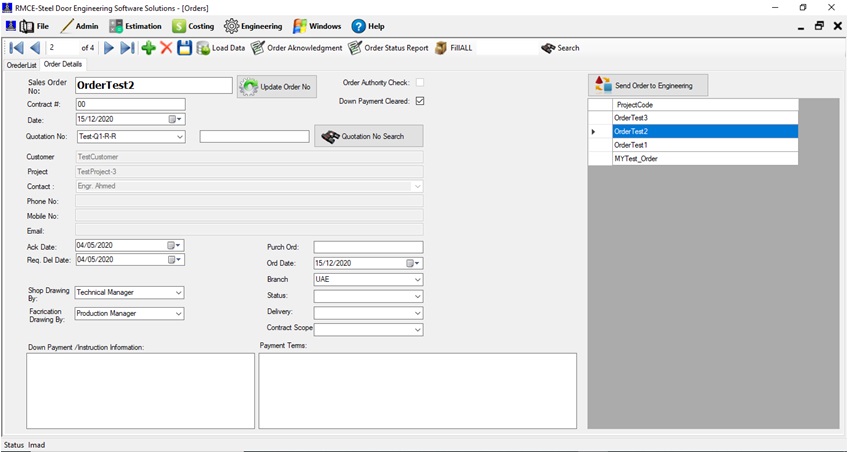This screenshot has height=452, width=848.
Task: Expand the Contact dropdown
Action: 418,186
